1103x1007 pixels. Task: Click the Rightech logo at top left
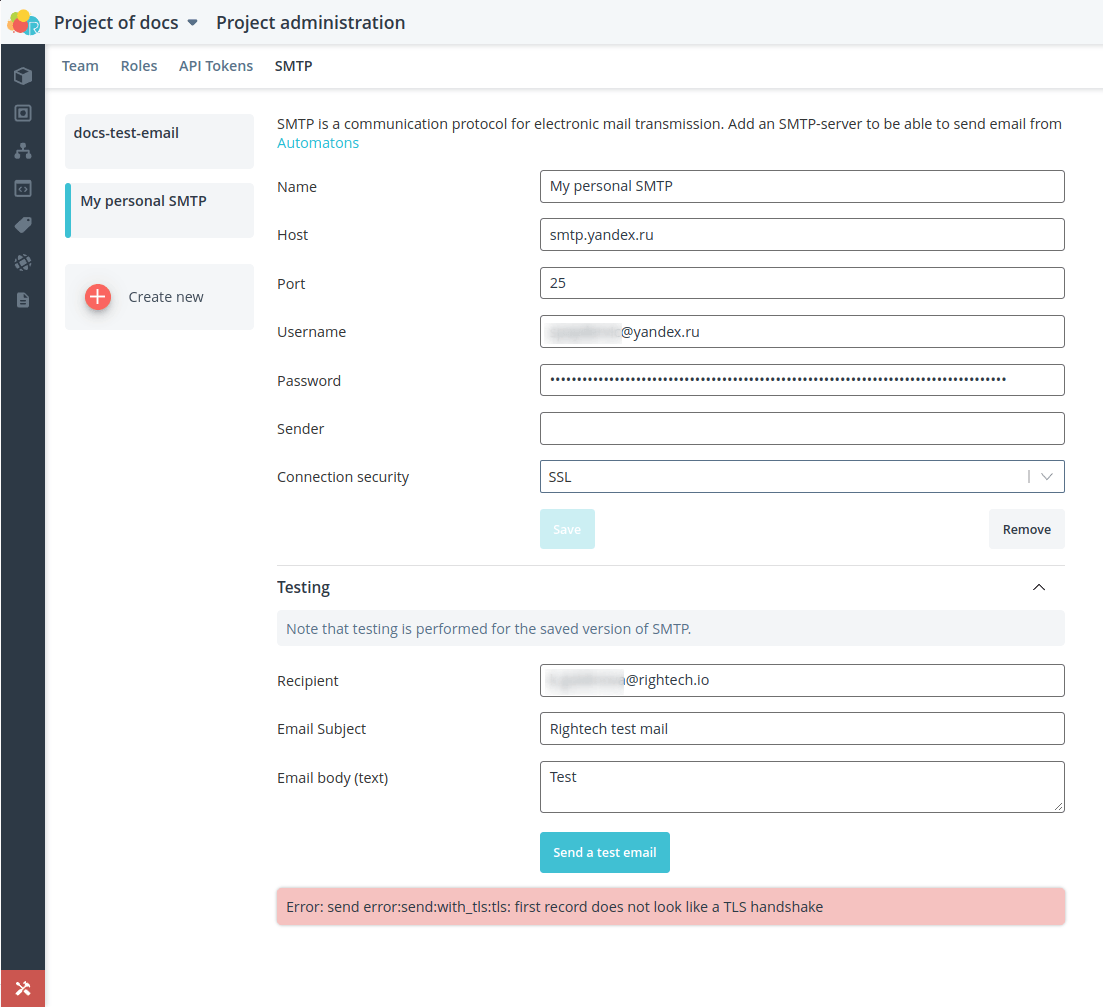23,23
